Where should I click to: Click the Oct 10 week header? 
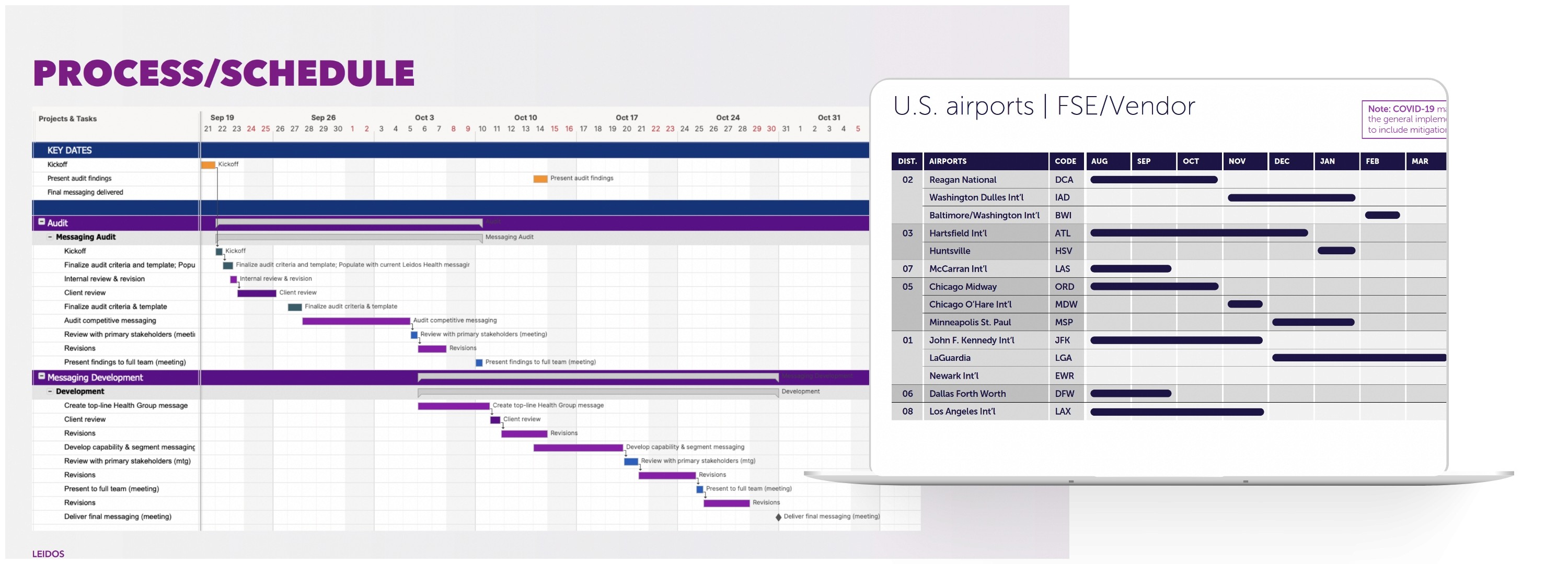pyautogui.click(x=525, y=118)
